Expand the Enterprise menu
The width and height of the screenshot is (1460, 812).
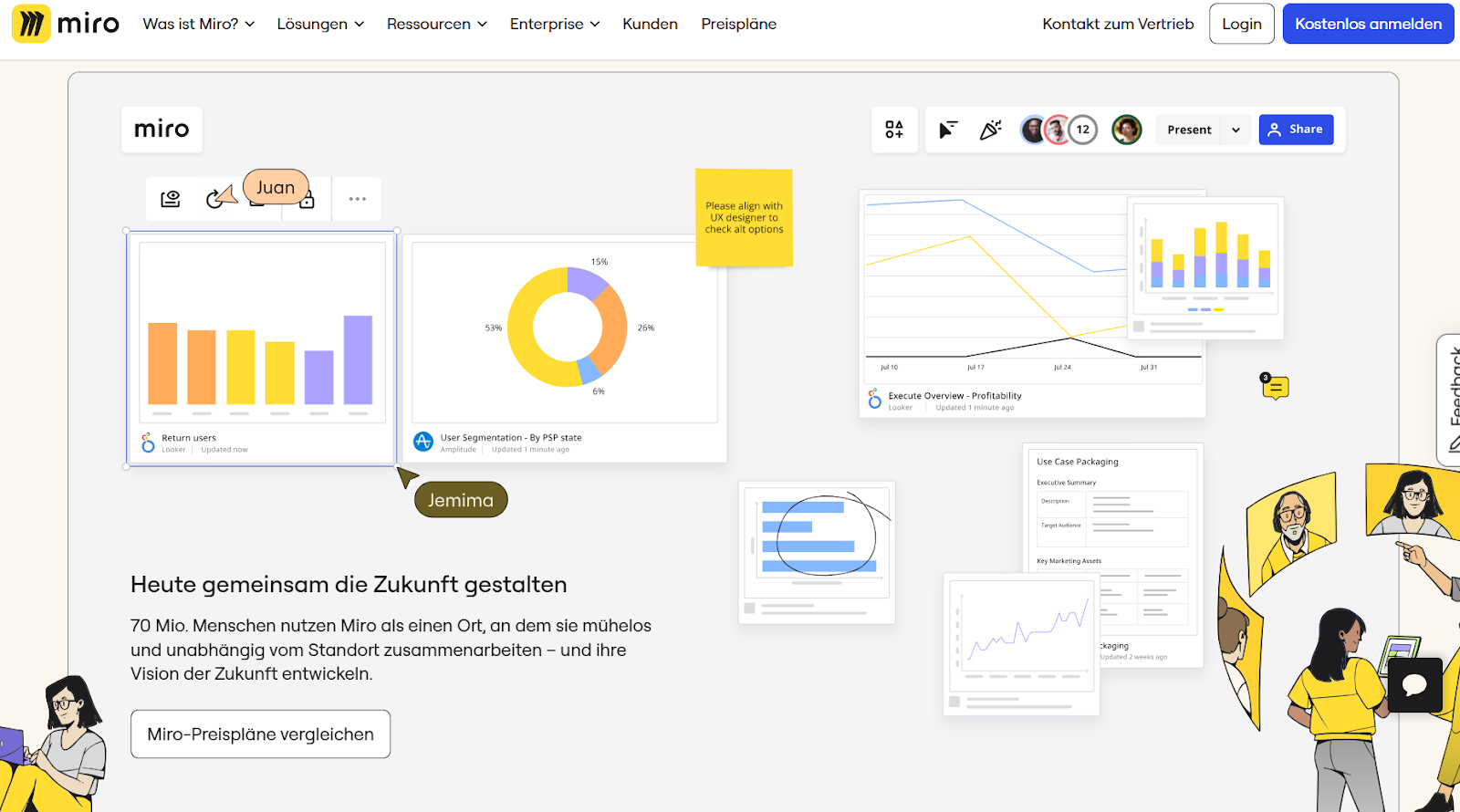point(555,24)
